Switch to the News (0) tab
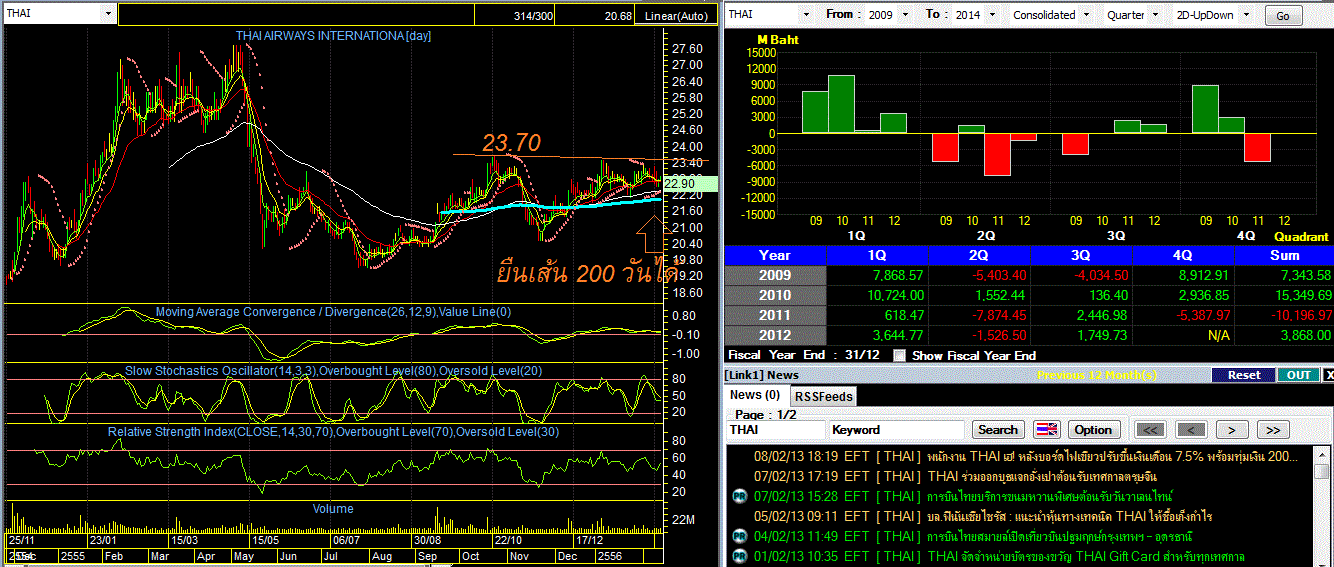This screenshot has height=567, width=1334. pyautogui.click(x=754, y=396)
